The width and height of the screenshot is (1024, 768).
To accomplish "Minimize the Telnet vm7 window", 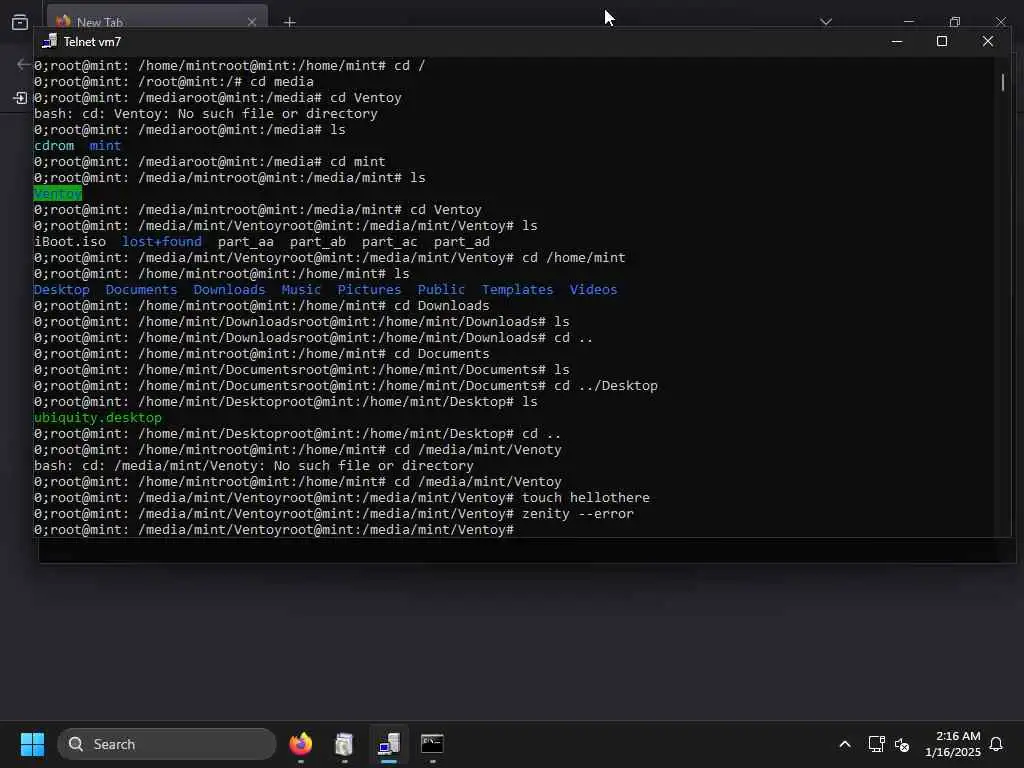I will click(x=897, y=41).
